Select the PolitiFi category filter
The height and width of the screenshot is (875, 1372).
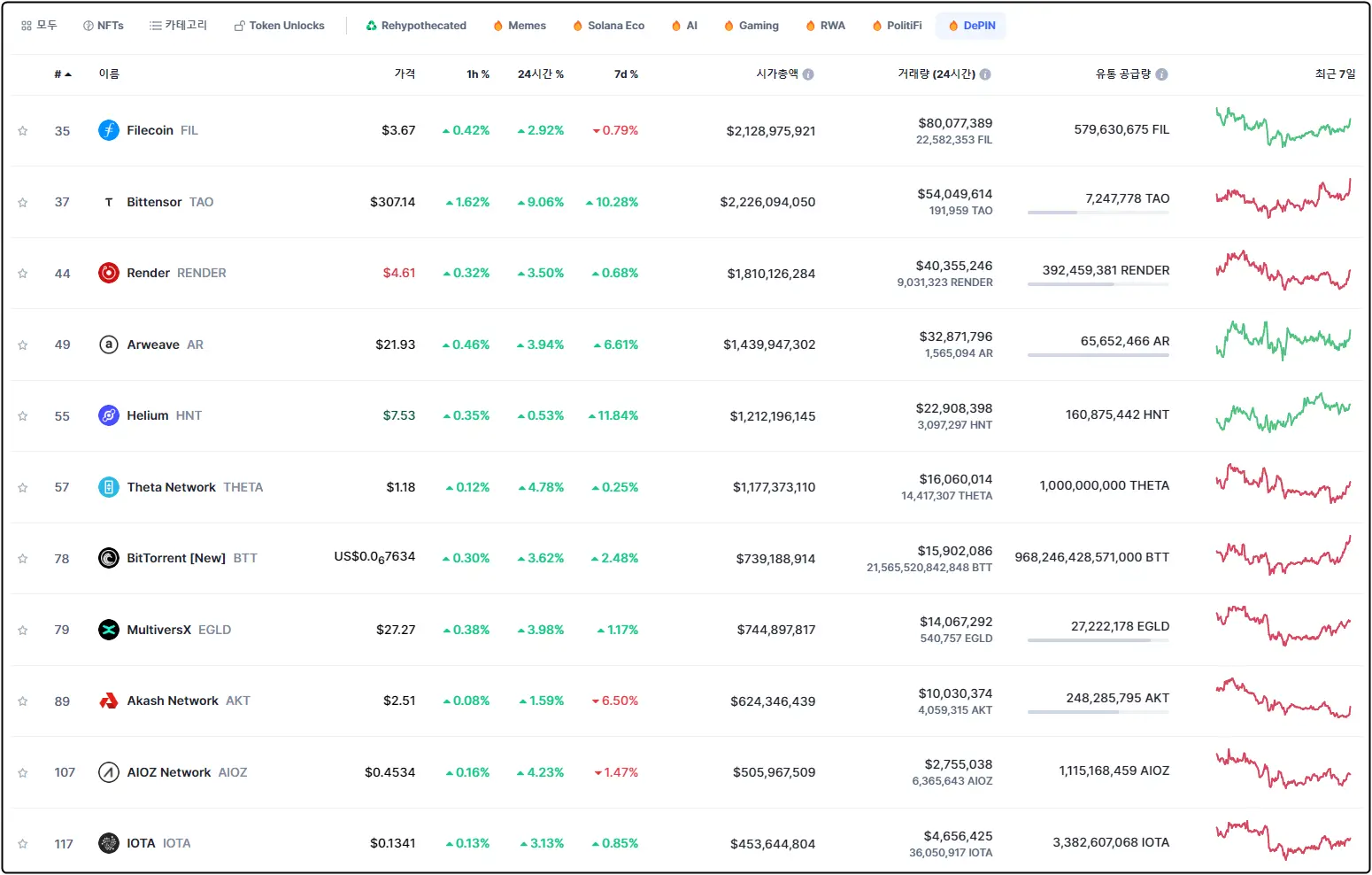898,26
